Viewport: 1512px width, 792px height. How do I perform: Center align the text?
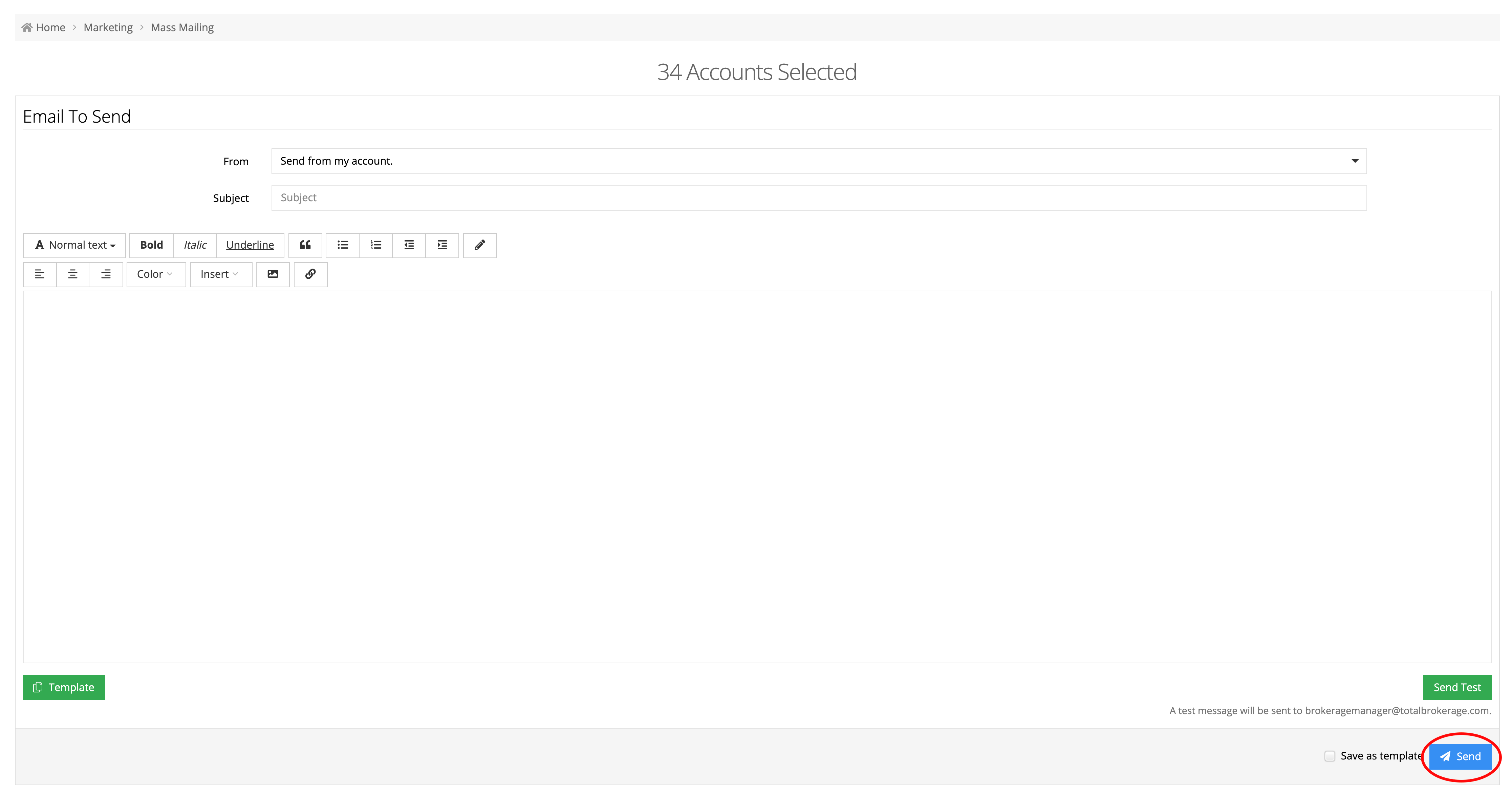(x=73, y=274)
